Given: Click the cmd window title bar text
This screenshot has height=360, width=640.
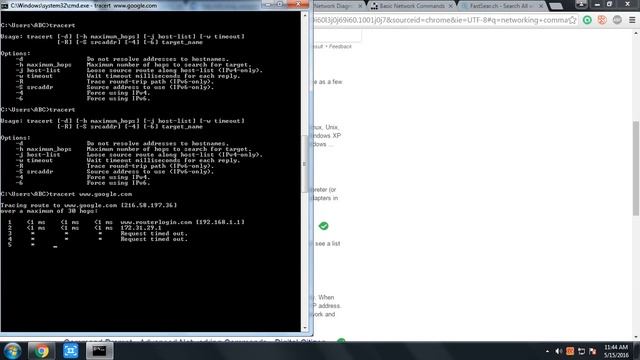Looking at the screenshot, I should 84,6.
